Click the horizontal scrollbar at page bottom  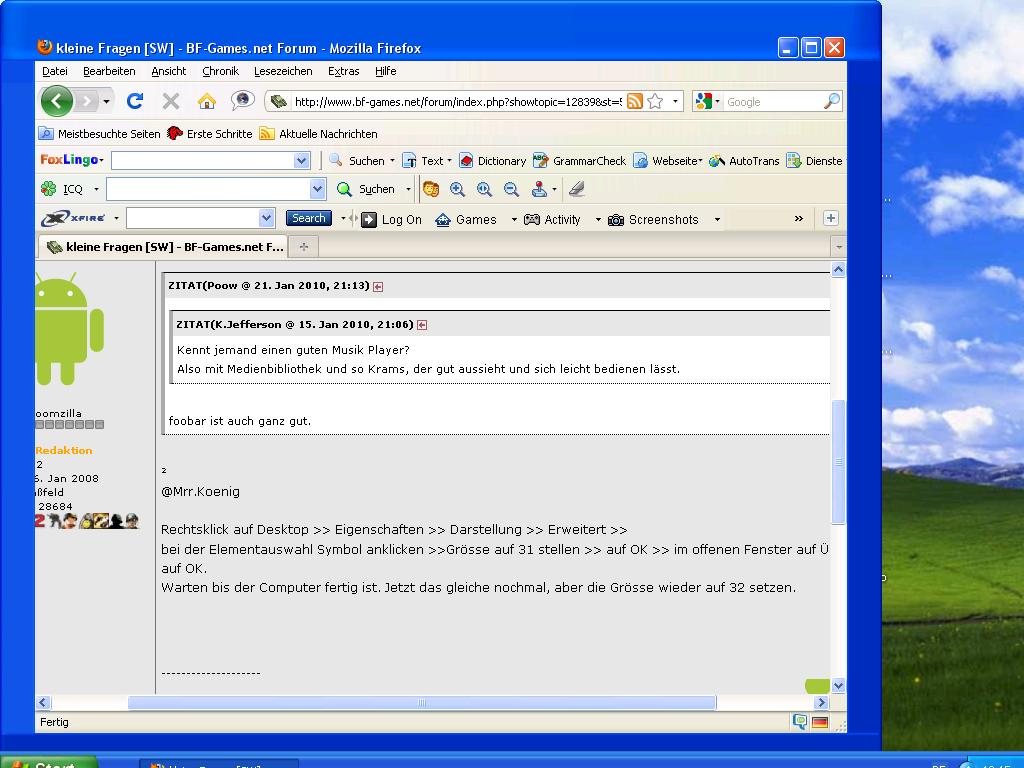[421, 702]
